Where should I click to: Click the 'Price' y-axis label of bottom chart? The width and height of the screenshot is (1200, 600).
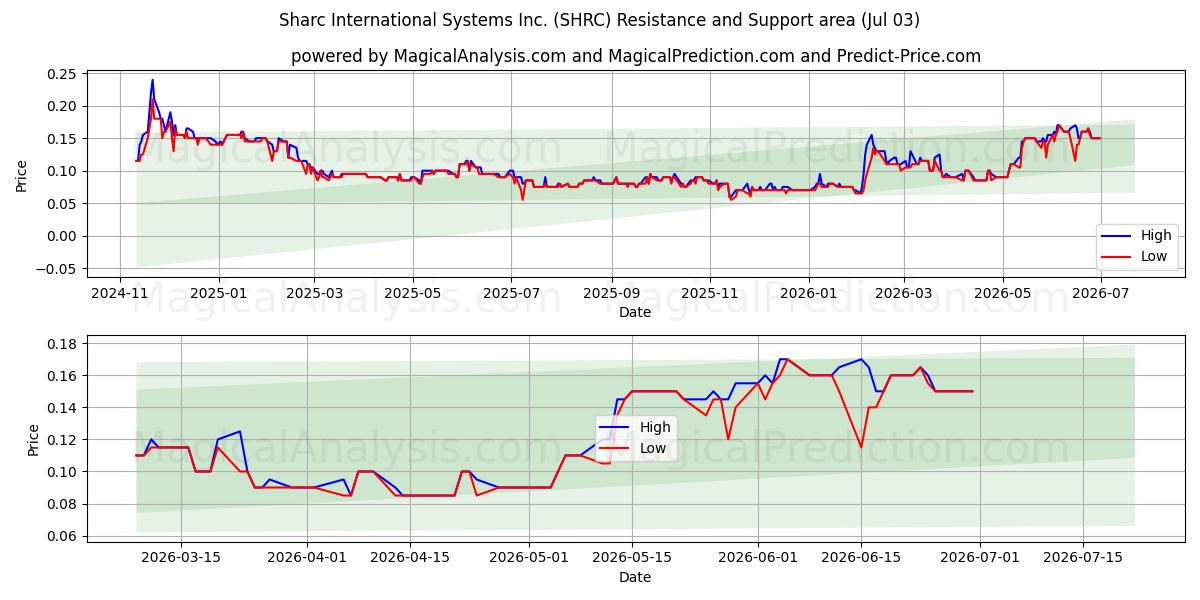click(34, 440)
